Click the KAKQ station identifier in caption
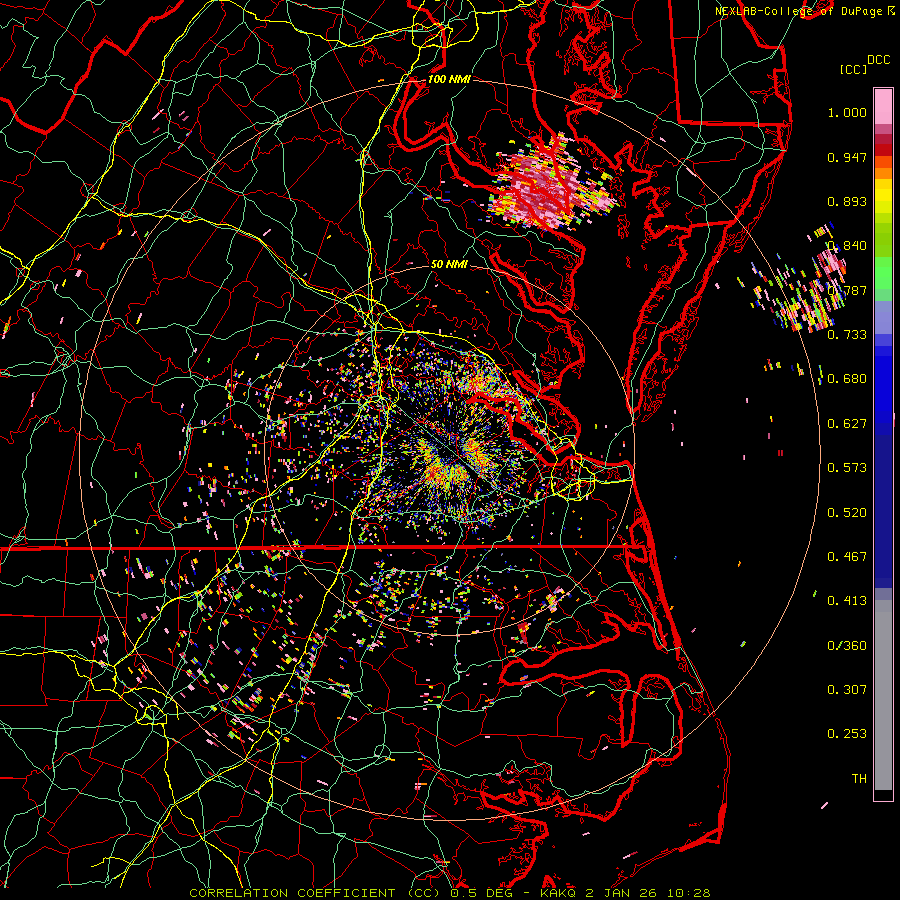This screenshot has height=900, width=900. pyautogui.click(x=560, y=893)
